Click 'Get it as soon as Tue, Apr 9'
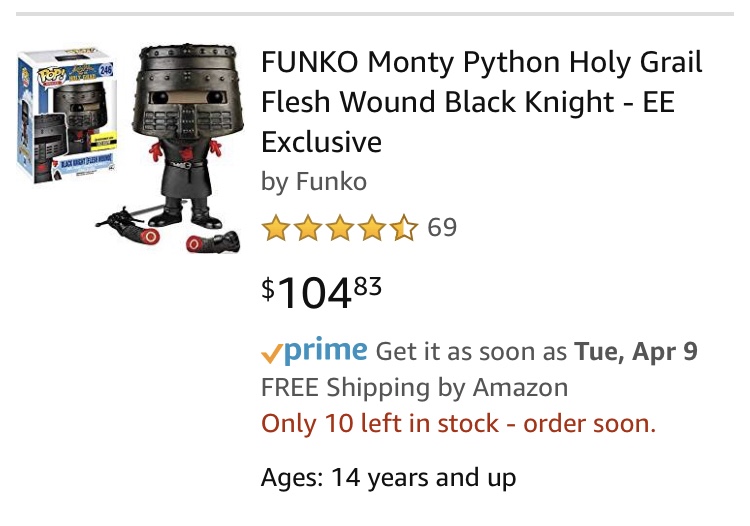The image size is (750, 526). pos(536,352)
